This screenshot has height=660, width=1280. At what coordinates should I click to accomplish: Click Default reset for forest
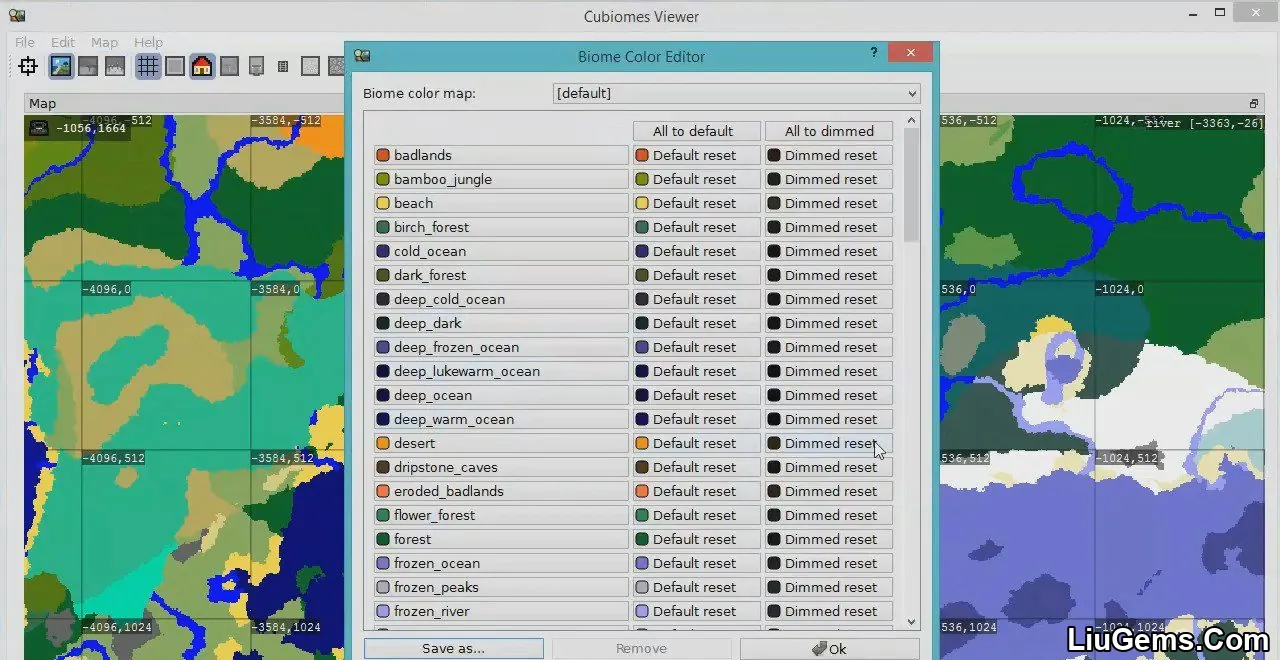pos(697,539)
